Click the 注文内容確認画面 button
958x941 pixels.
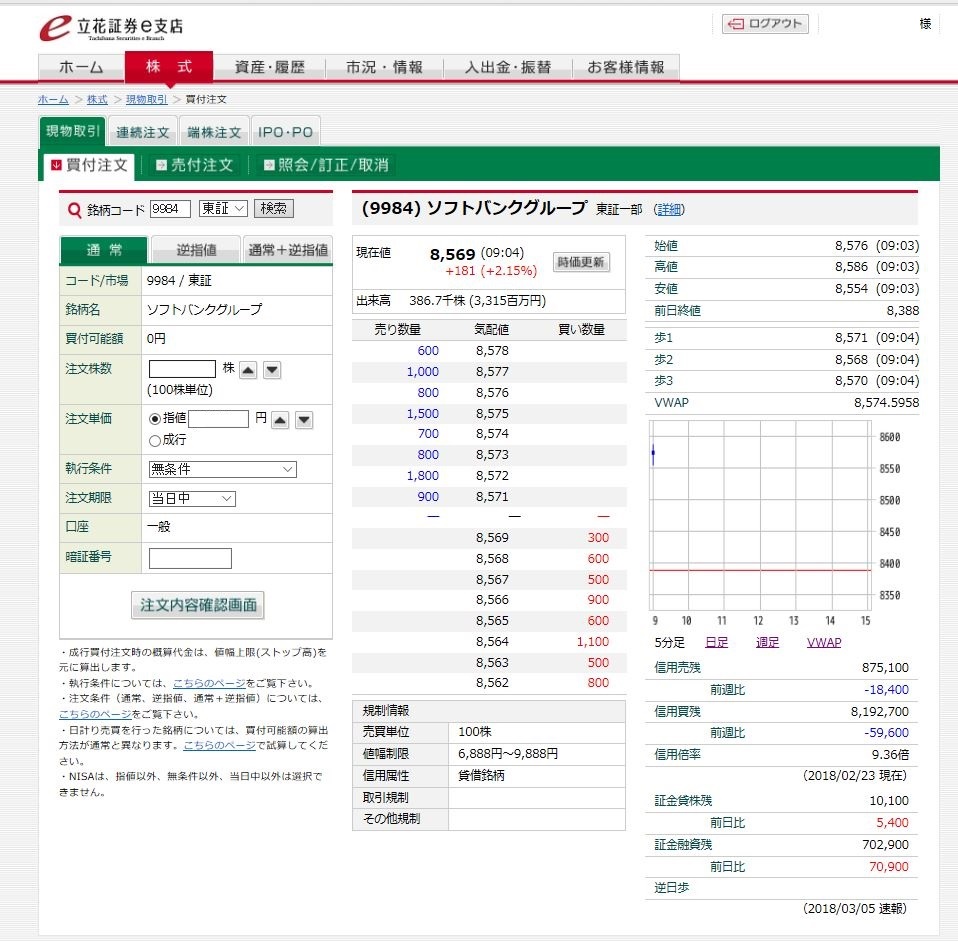point(198,605)
